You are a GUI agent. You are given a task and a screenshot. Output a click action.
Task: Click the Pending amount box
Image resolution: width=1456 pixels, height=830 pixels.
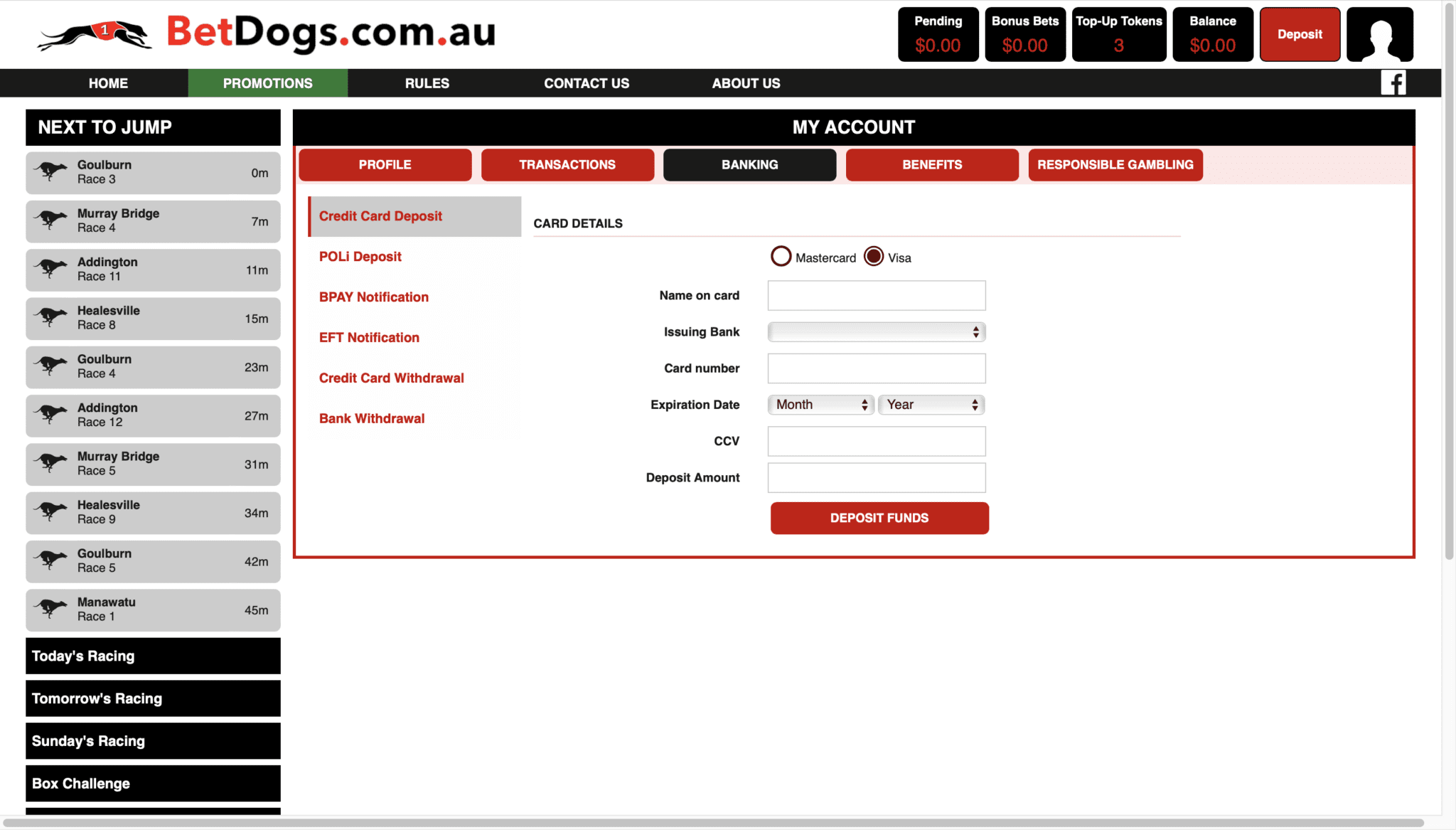[938, 35]
